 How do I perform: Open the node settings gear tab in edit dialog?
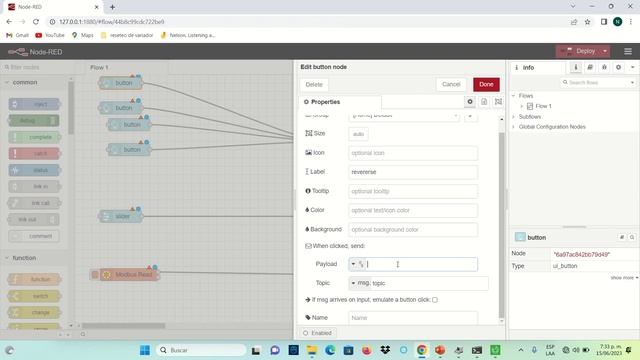470,102
